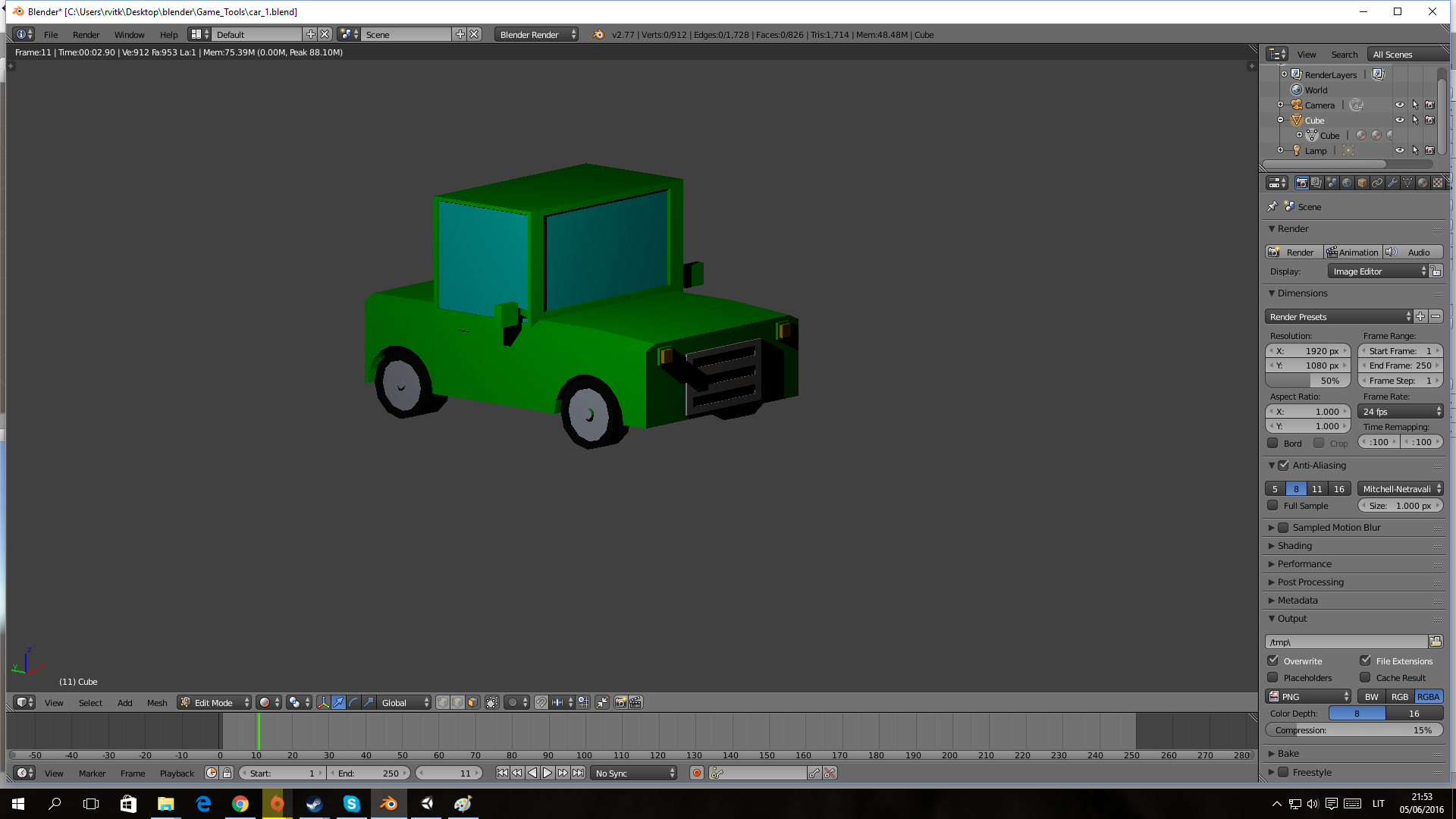This screenshot has height=819, width=1456.
Task: Click the OpenGL render active viewport icon
Action: pyautogui.click(x=620, y=702)
